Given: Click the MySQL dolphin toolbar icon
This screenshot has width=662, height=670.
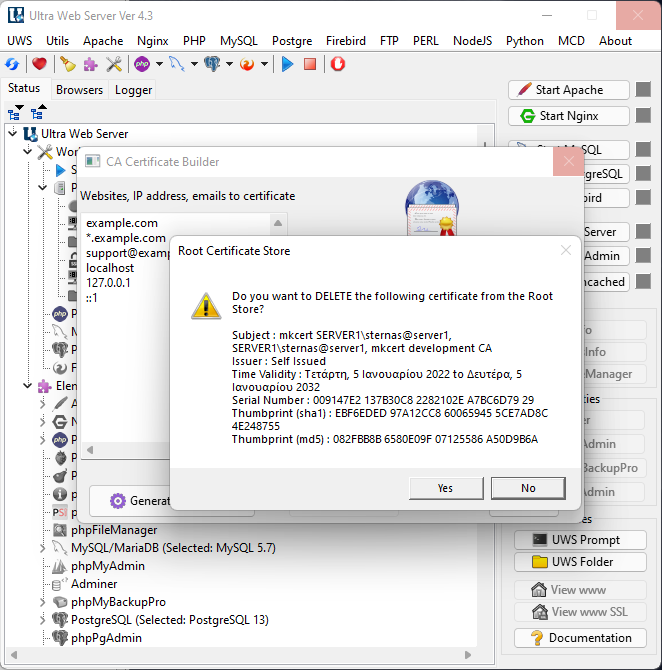Looking at the screenshot, I should click(177, 65).
